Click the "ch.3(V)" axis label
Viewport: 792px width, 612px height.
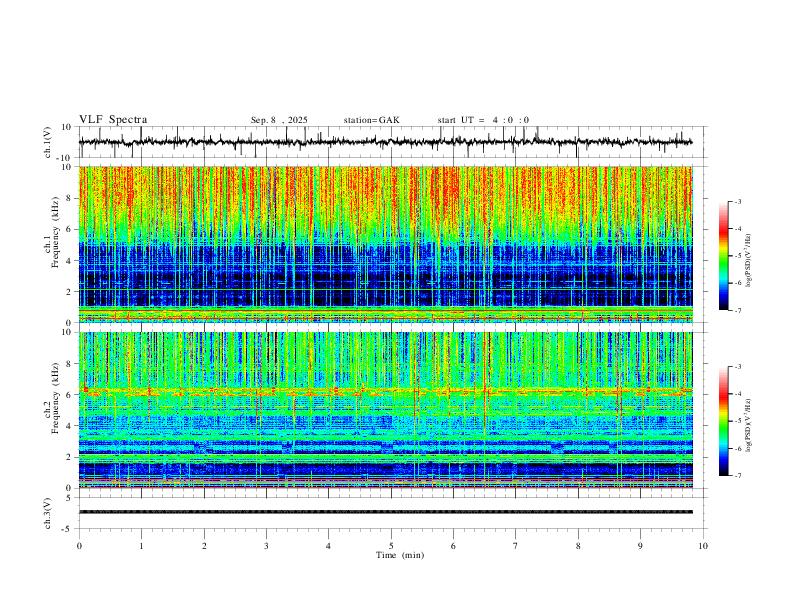48,513
